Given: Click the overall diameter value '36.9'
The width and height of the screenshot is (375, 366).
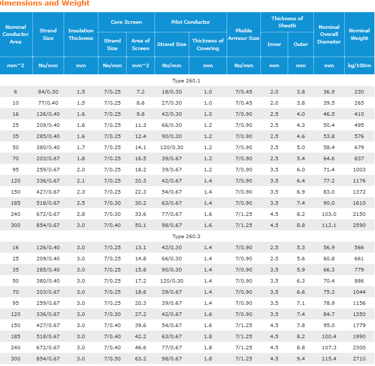Looking at the screenshot, I should (x=329, y=92).
